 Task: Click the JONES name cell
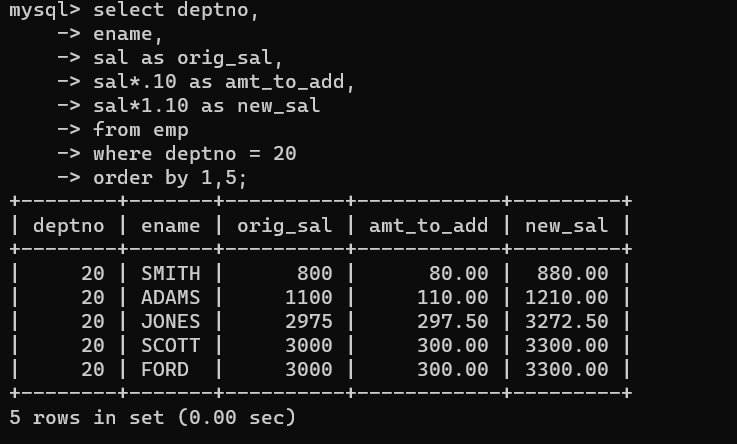171,322
